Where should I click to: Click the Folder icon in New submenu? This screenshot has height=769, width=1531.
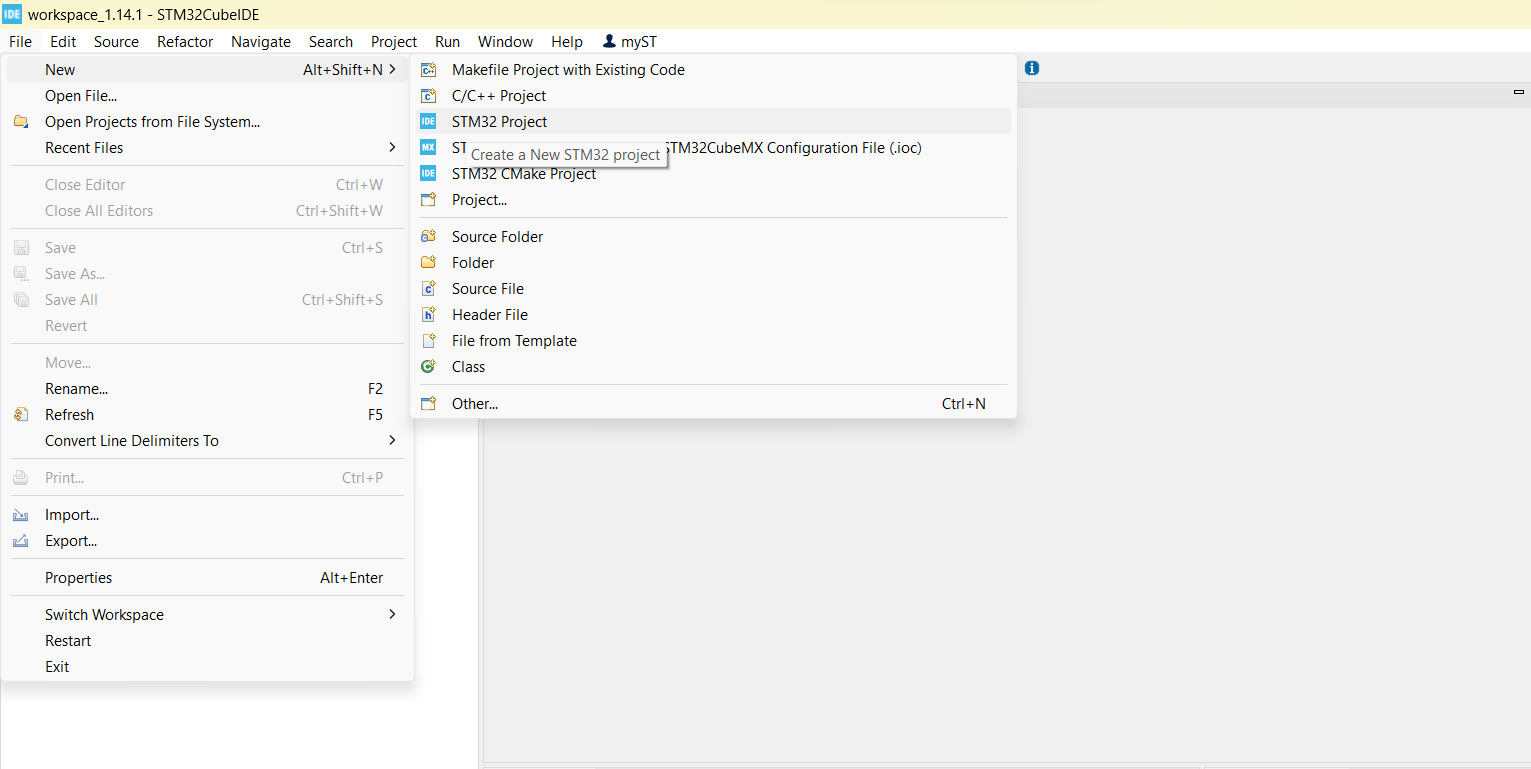click(428, 263)
